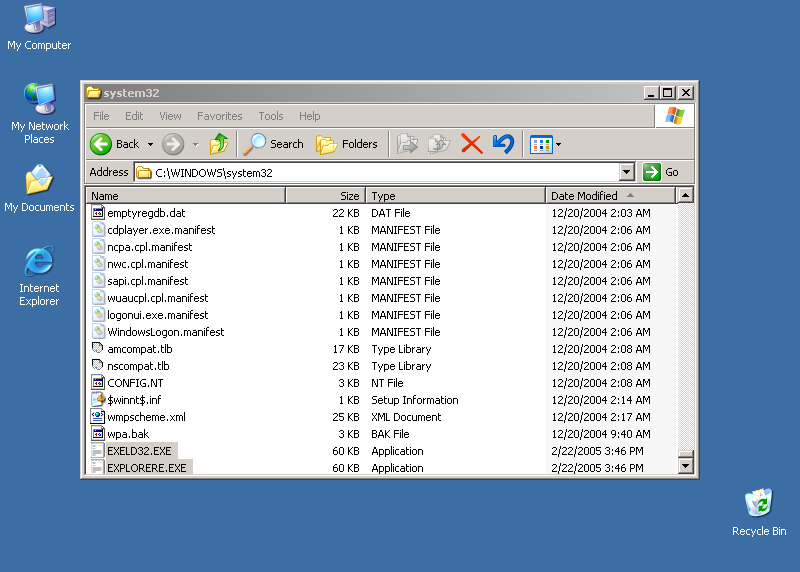Click the Setup Information type cell
Viewport: 800px width, 572px height.
(x=415, y=400)
